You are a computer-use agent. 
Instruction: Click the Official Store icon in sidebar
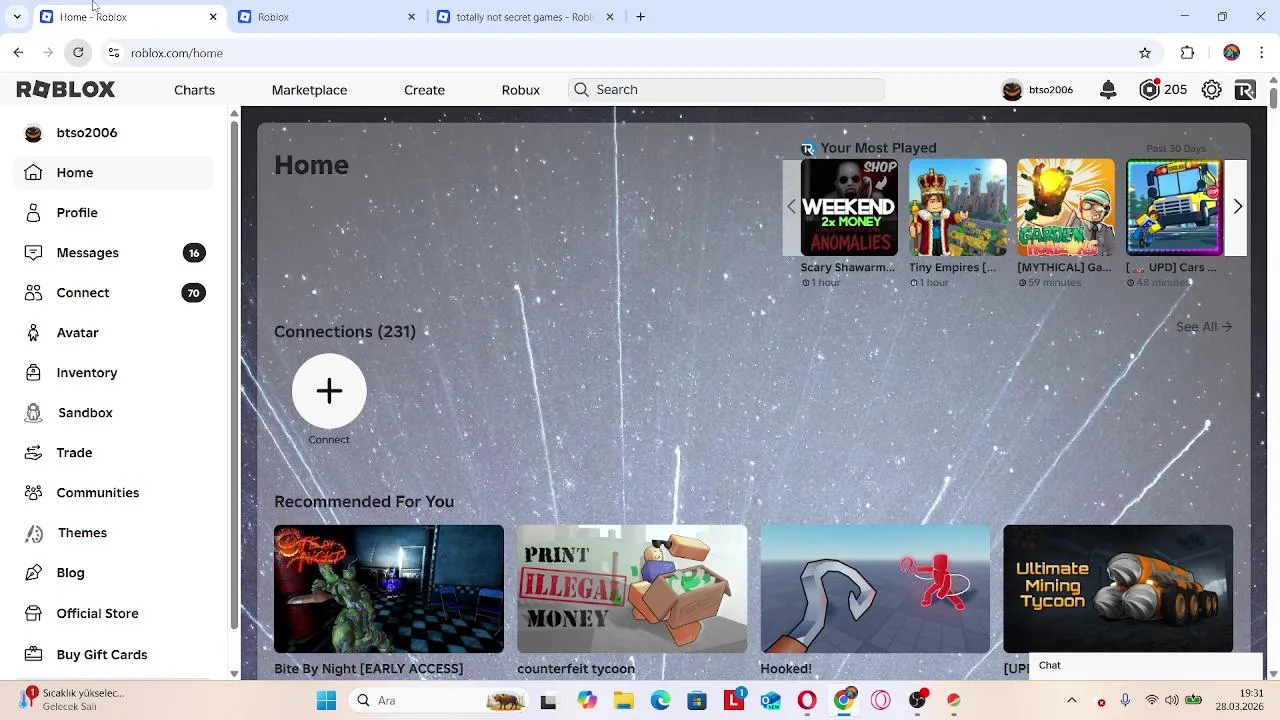[34, 613]
